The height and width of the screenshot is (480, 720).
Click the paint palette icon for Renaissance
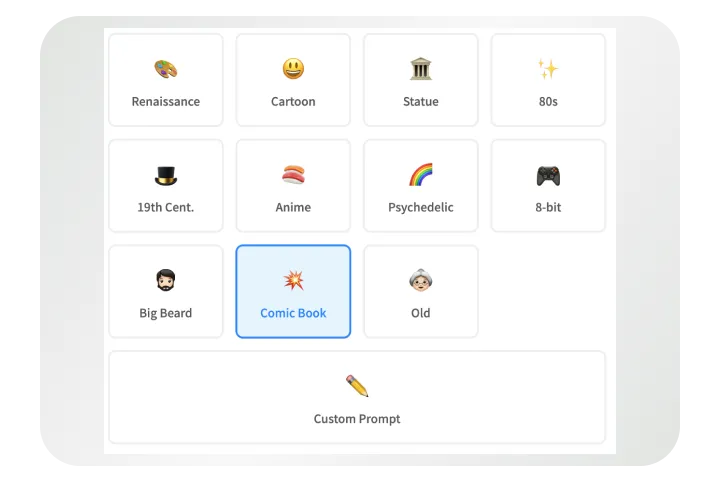pos(166,69)
